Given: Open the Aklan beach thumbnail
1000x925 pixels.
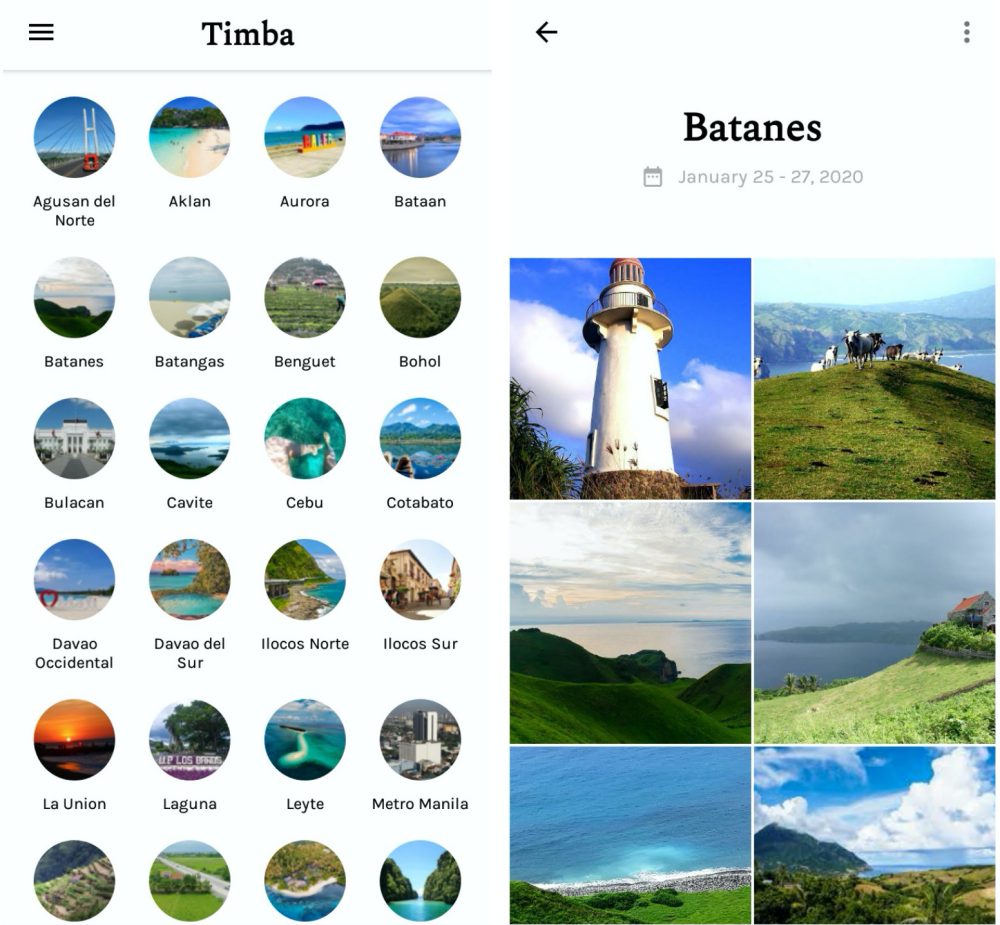Looking at the screenshot, I should 189,137.
